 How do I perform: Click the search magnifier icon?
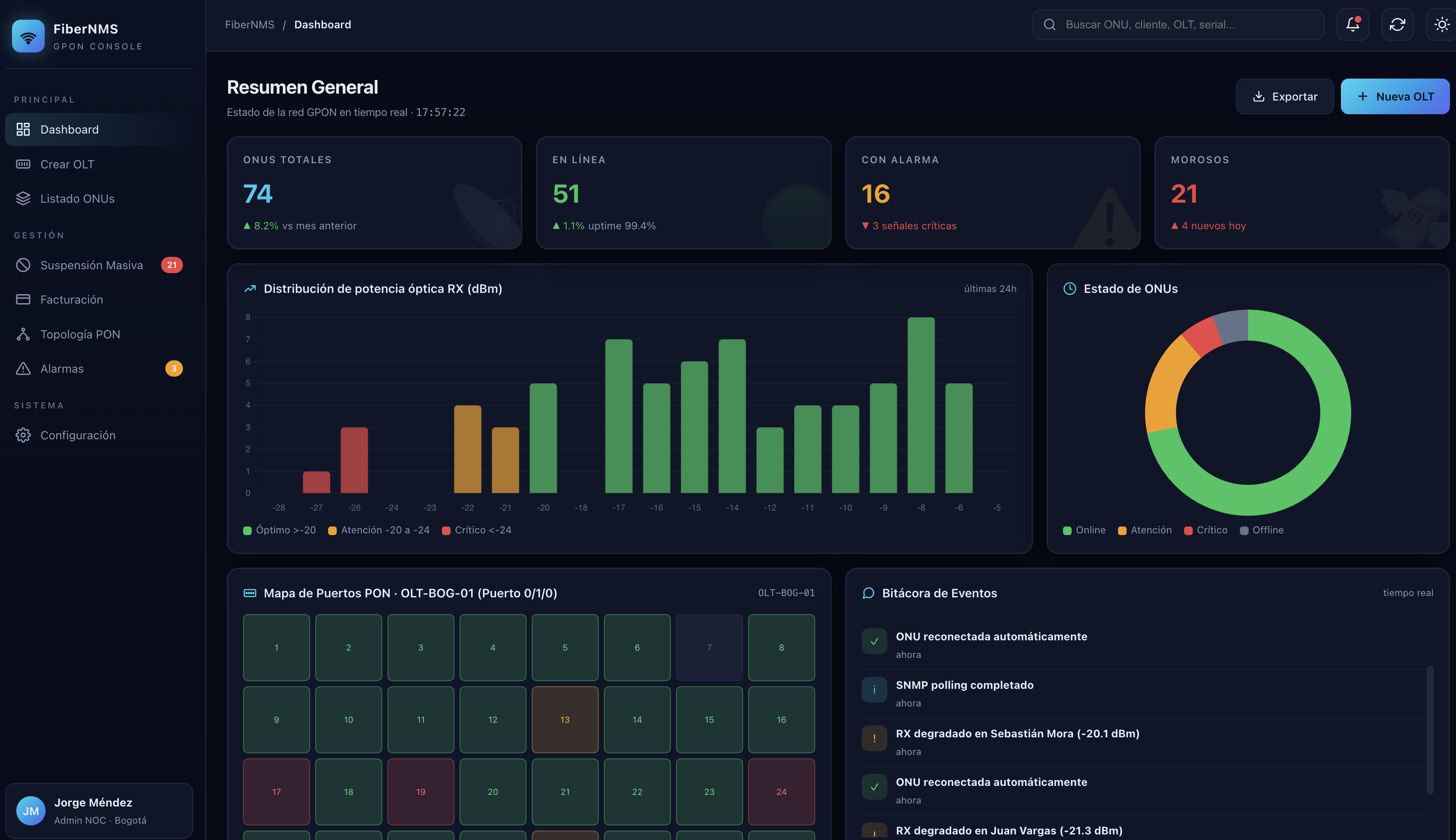pos(1049,24)
